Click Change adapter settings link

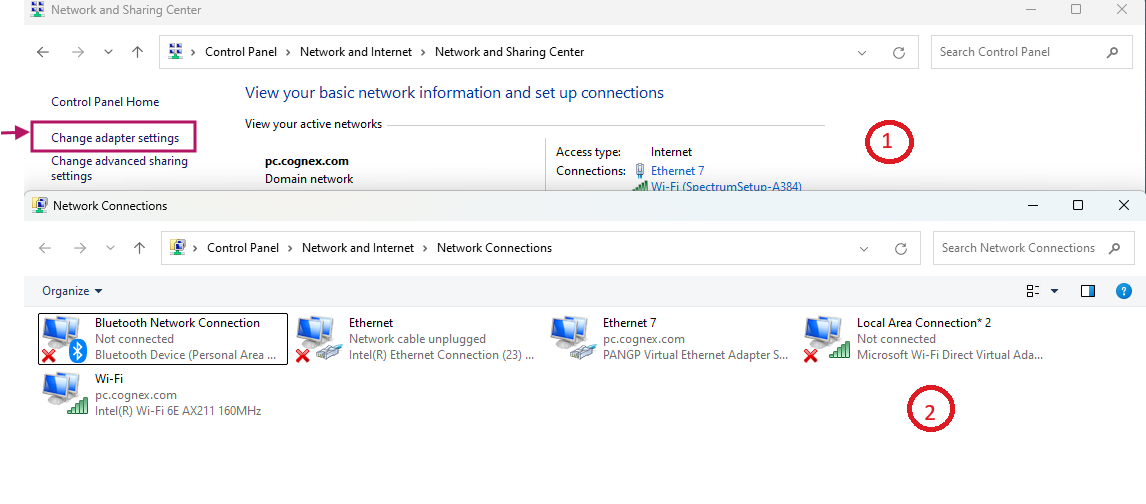tap(115, 138)
